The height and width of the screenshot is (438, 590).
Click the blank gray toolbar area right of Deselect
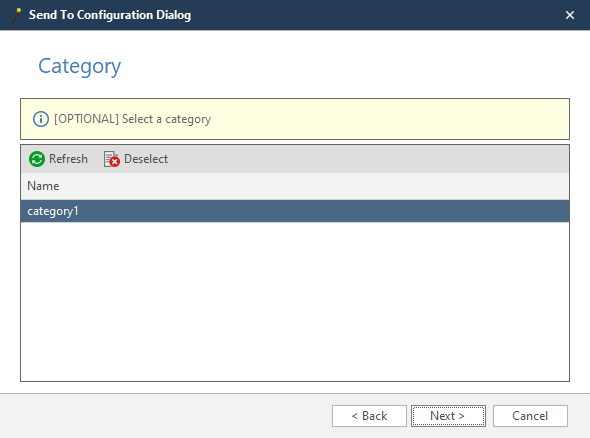click(369, 159)
